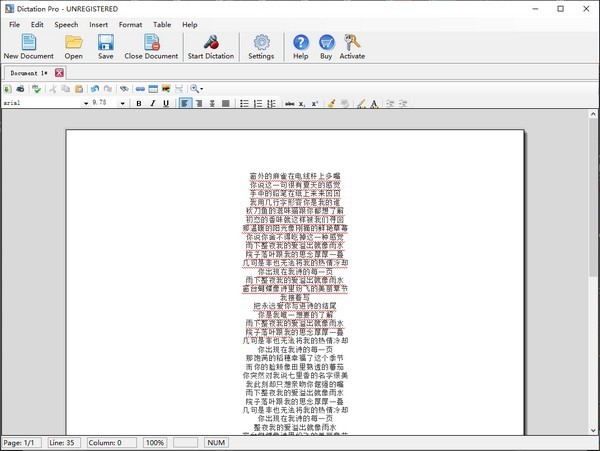600x451 pixels.
Task: Save the current document
Action: pyautogui.click(x=106, y=47)
